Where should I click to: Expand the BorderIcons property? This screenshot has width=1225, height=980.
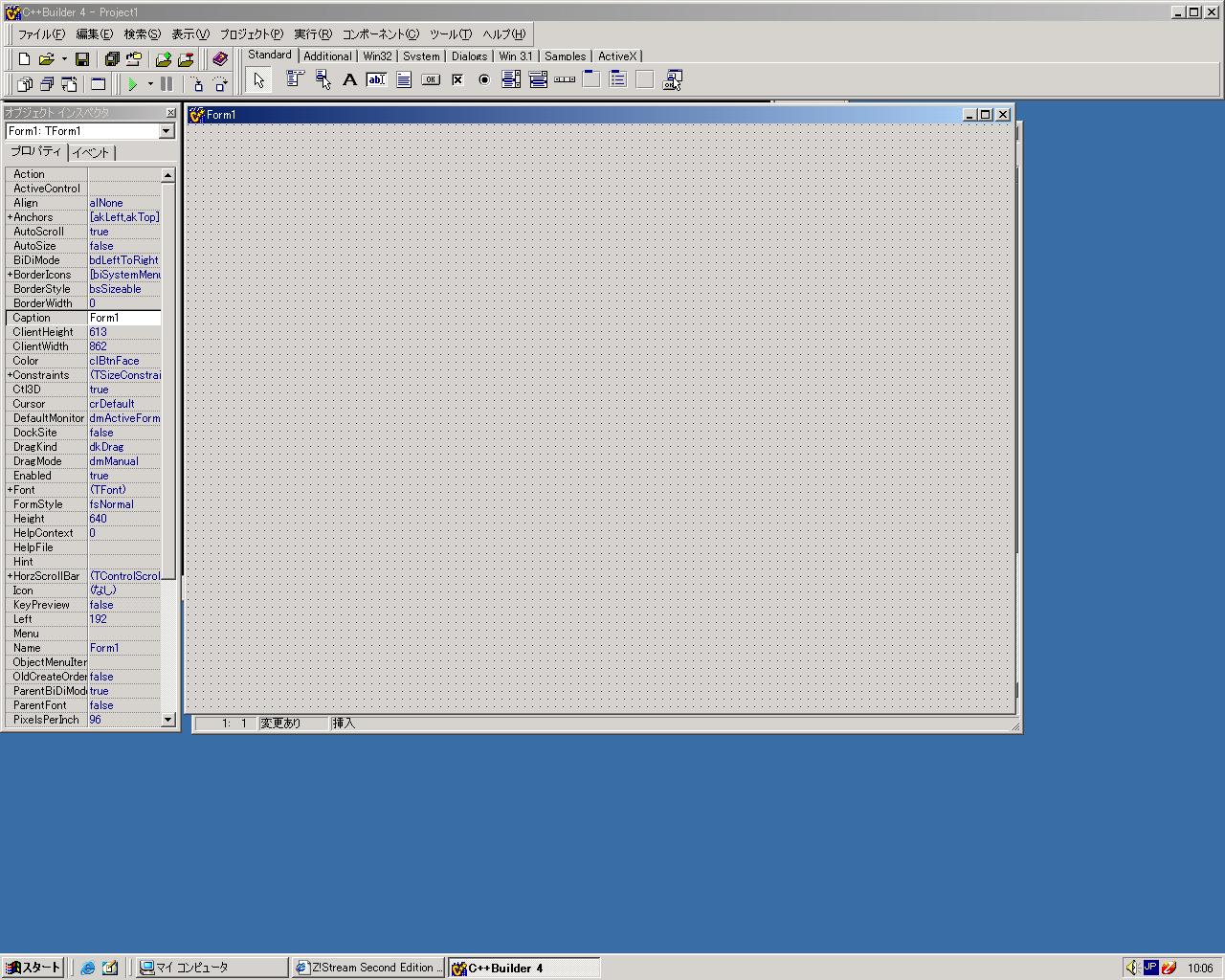10,275
